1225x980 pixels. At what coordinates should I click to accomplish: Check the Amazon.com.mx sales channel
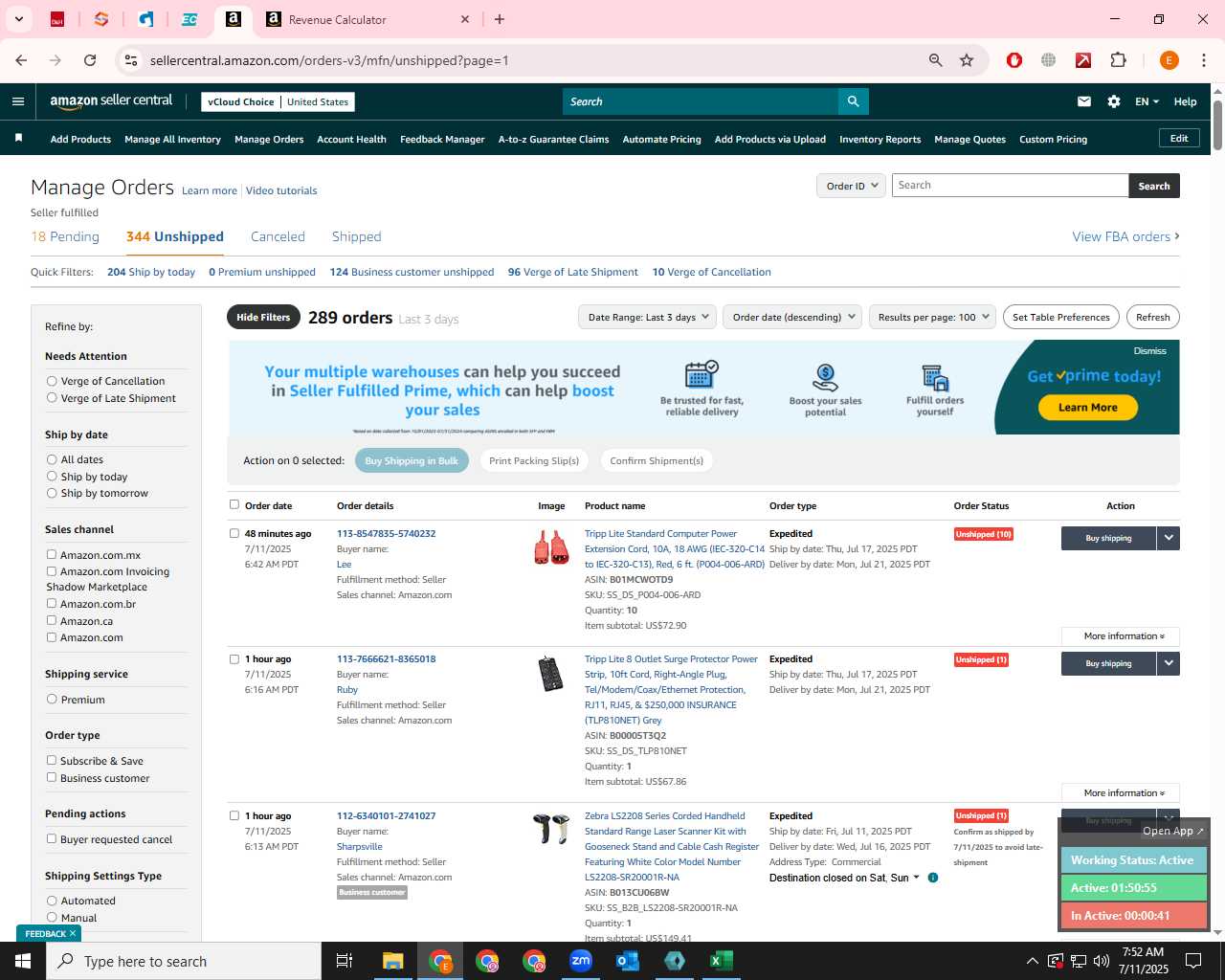tap(52, 555)
